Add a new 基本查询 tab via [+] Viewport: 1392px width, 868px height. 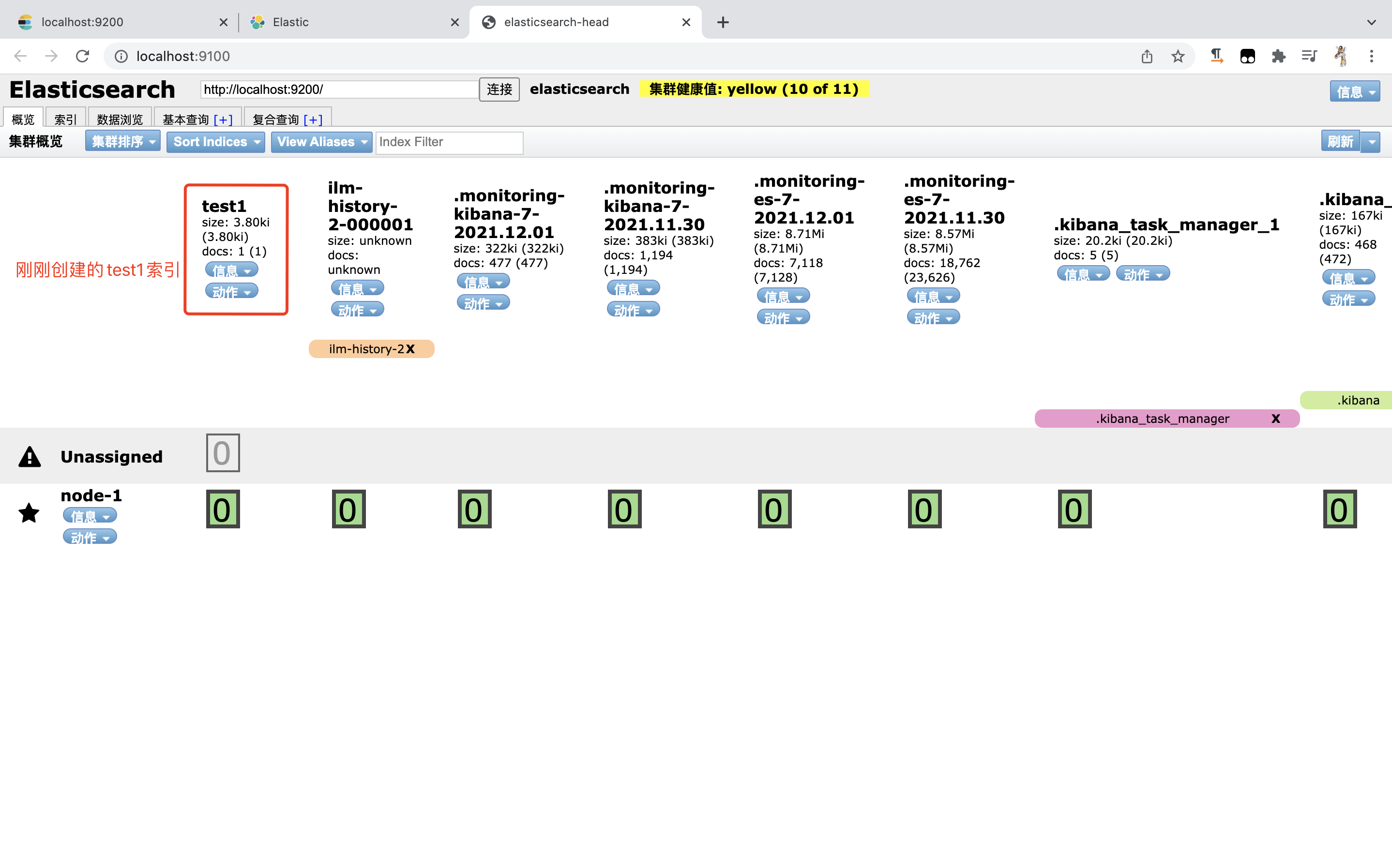[x=223, y=120]
